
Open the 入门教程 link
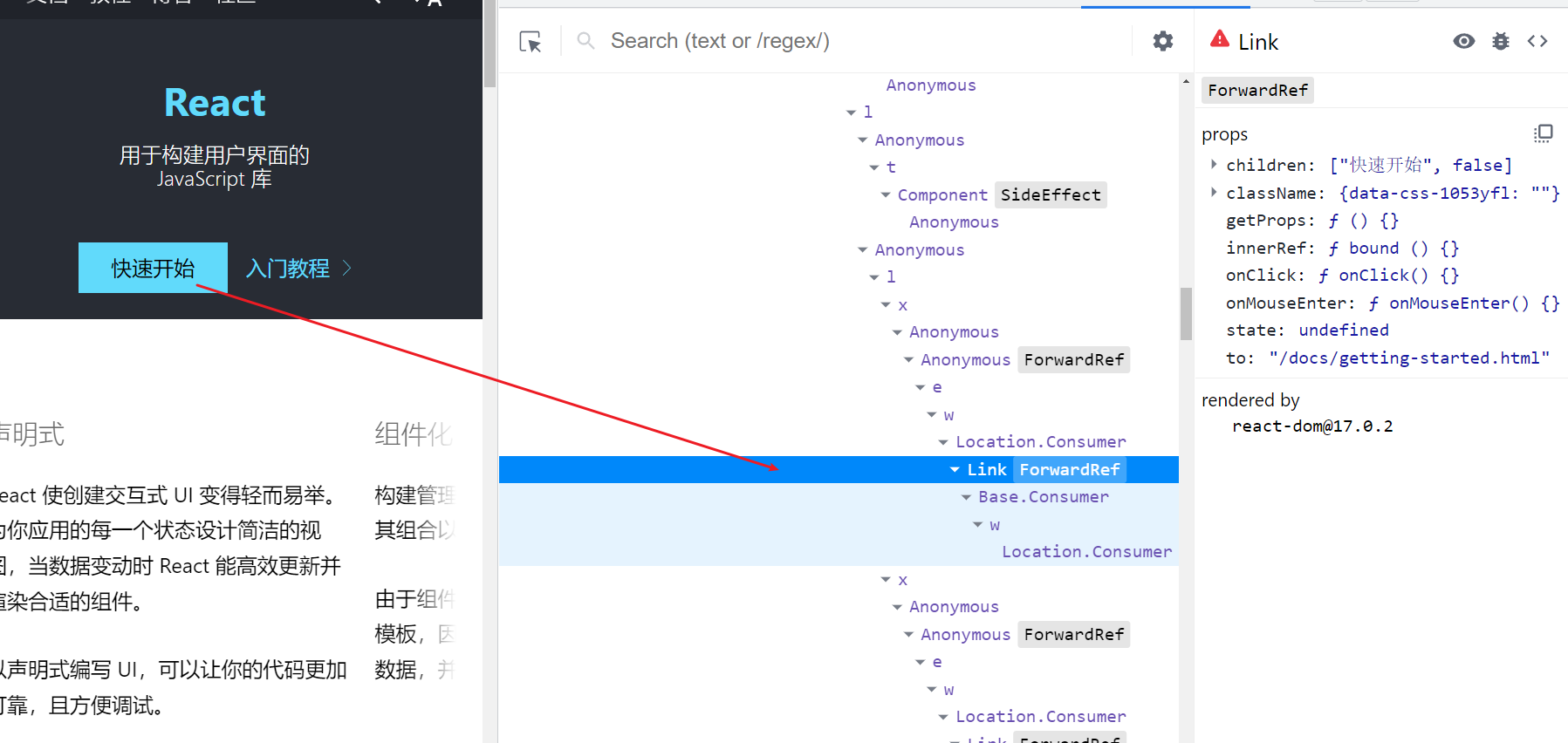click(298, 268)
